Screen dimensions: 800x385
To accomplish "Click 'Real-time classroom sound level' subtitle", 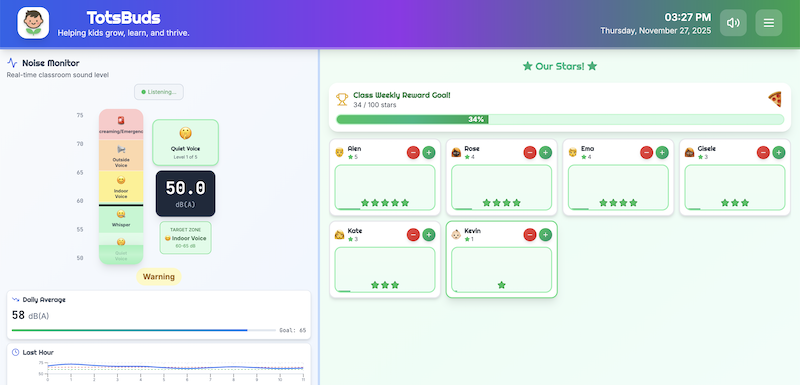I will [58, 75].
